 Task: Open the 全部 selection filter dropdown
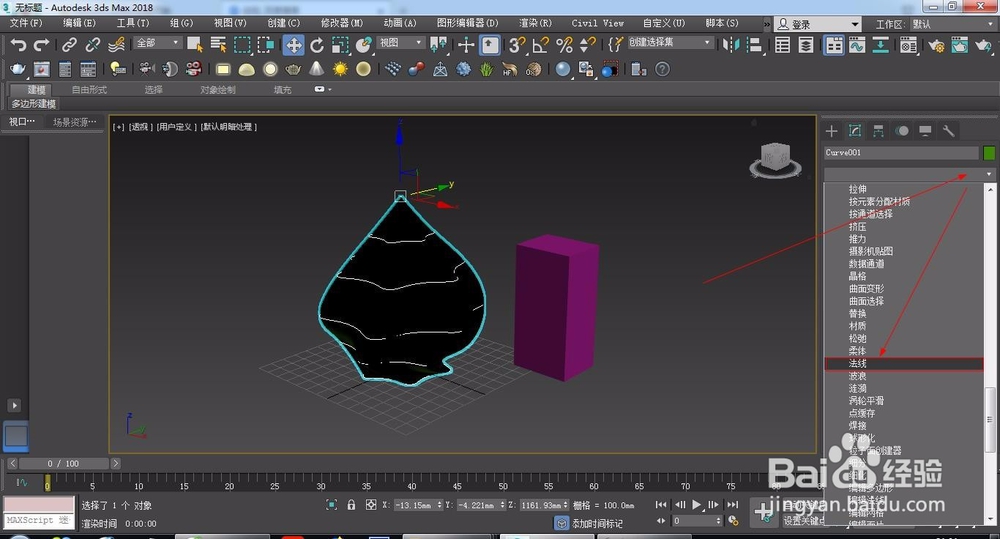tap(158, 43)
